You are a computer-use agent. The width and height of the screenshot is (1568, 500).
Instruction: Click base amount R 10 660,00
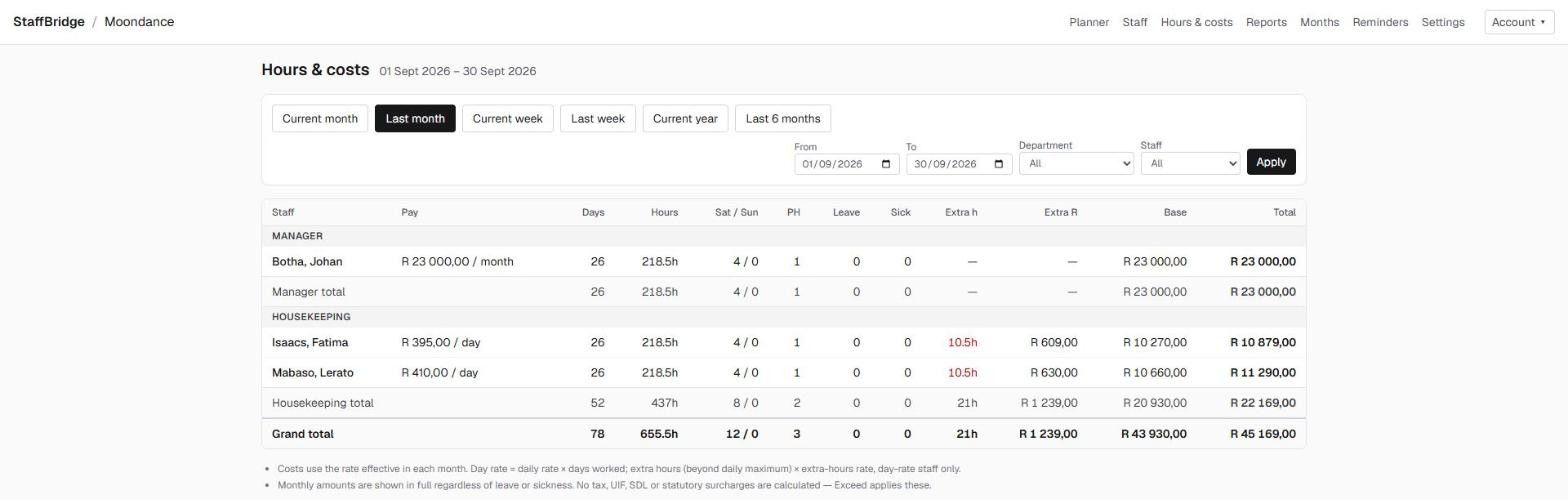1155,373
